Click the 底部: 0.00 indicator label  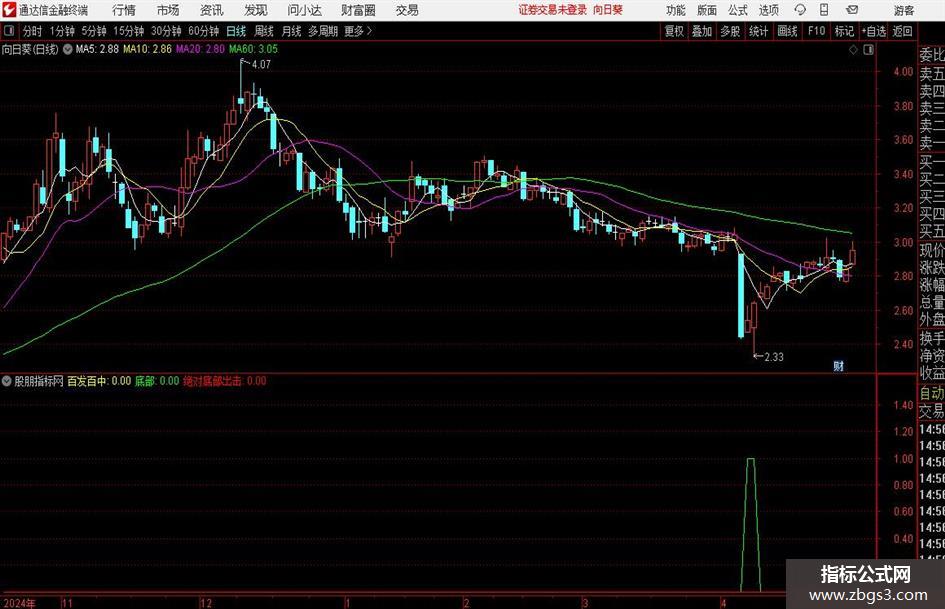[157, 381]
